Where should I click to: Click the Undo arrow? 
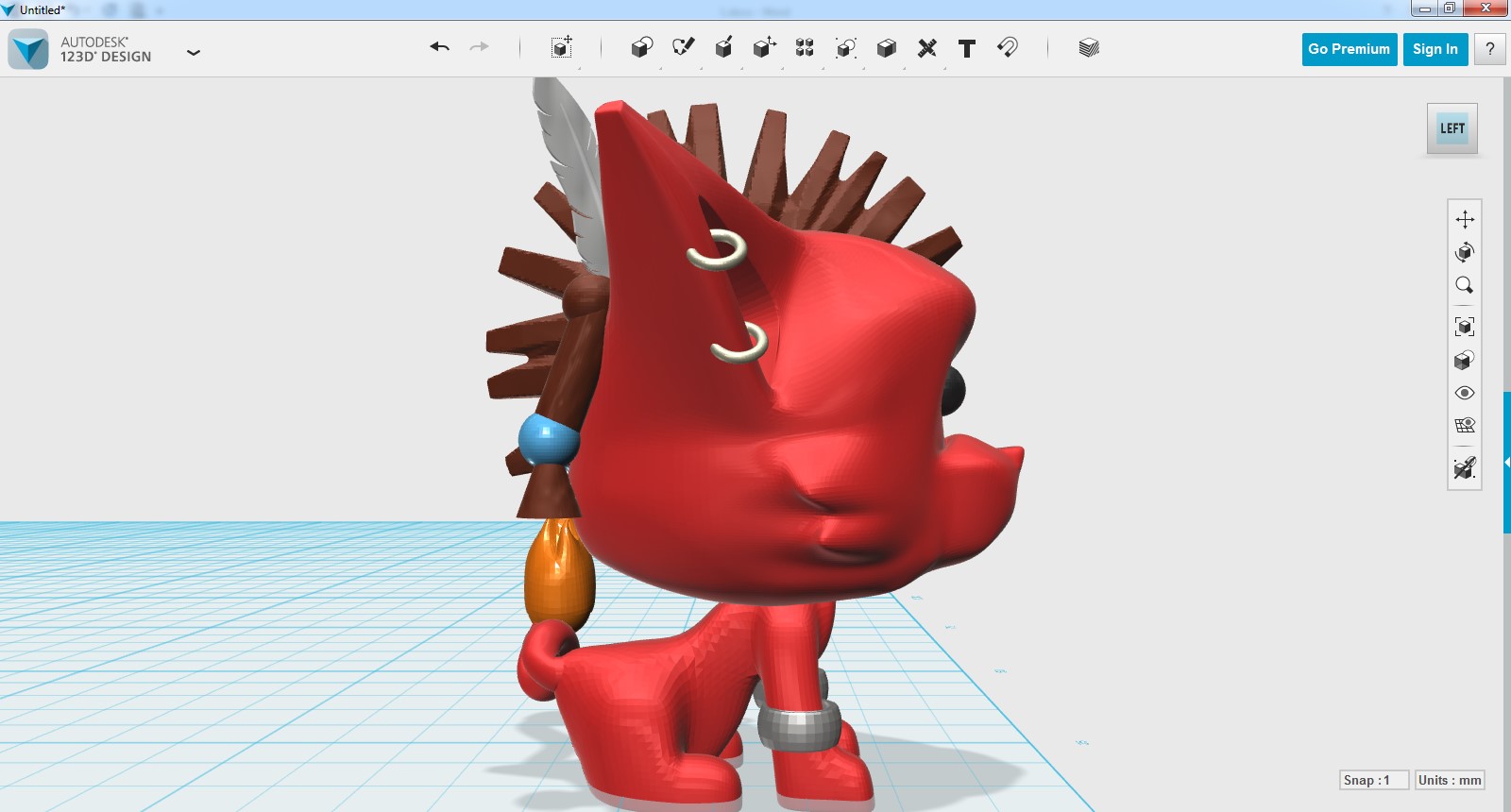pyautogui.click(x=439, y=47)
